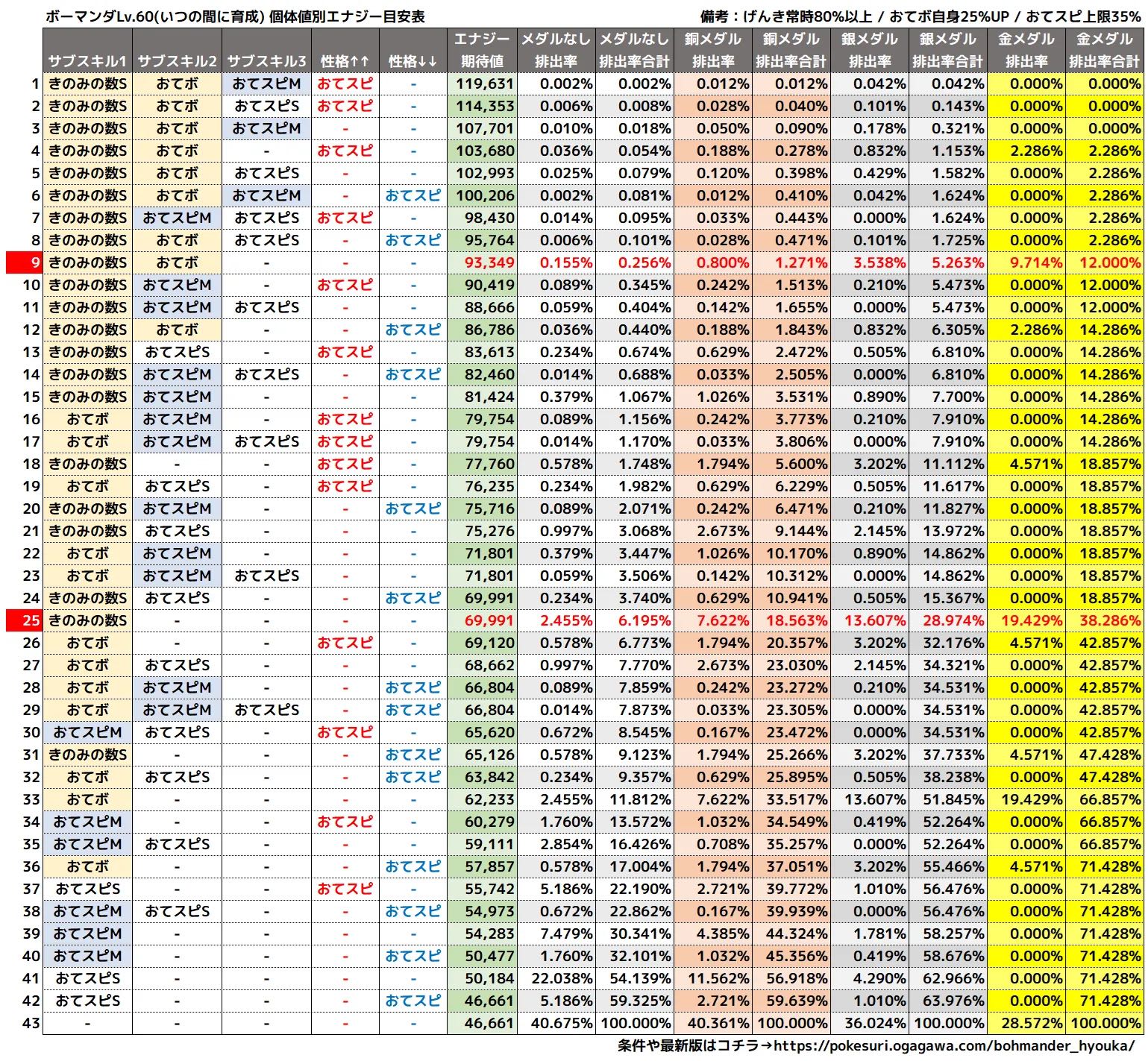Click the サブスキル1 column header
Viewport: 1148px width, 1061px height.
pos(87,61)
